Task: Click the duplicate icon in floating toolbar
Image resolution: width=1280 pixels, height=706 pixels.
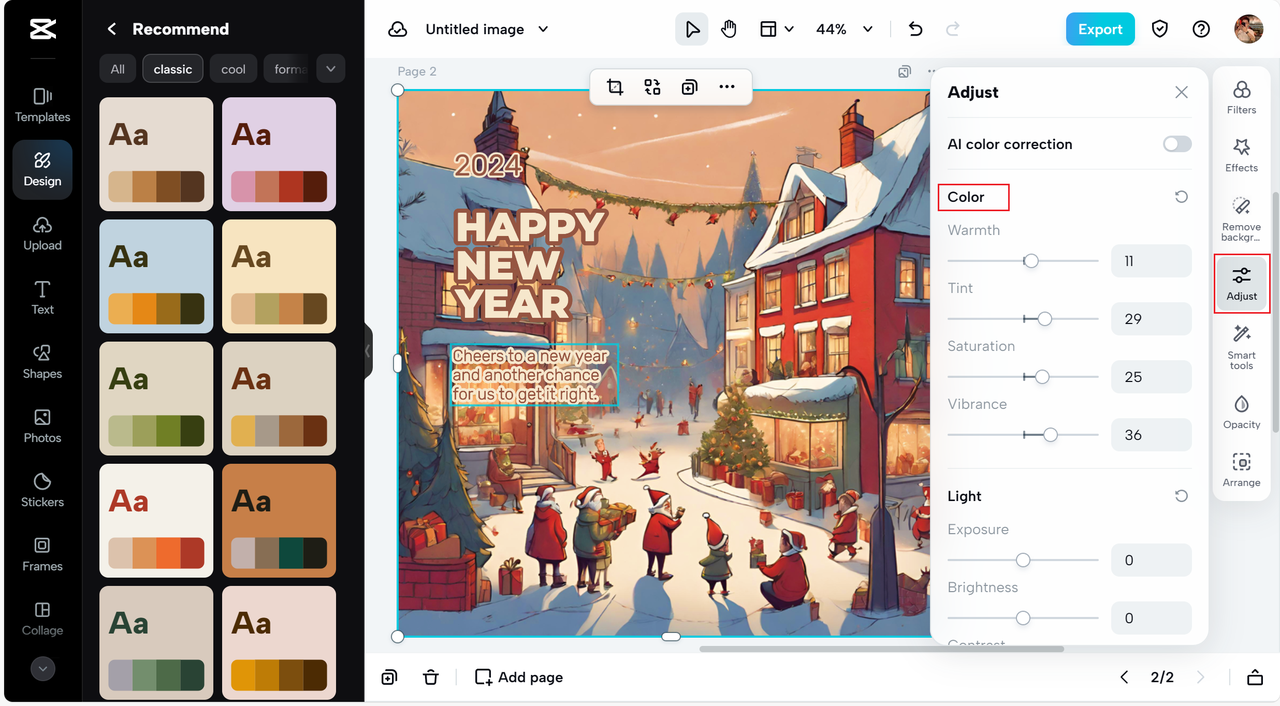Action: point(689,87)
